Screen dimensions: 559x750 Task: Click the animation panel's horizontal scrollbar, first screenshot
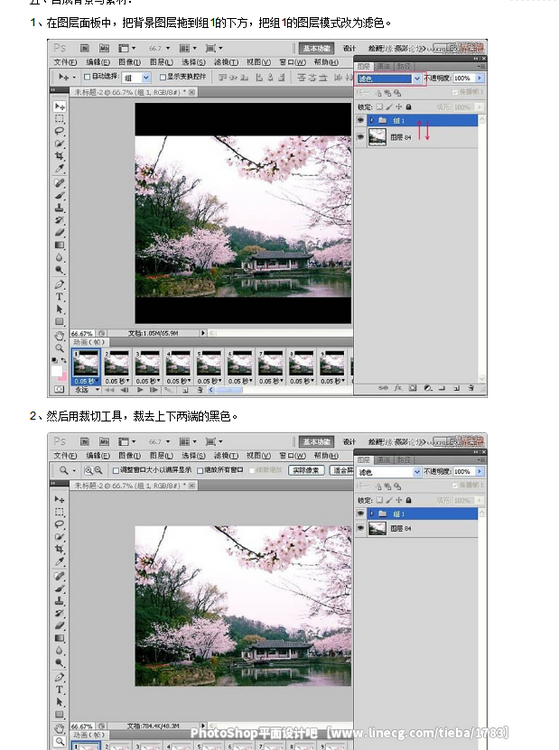[229, 390]
